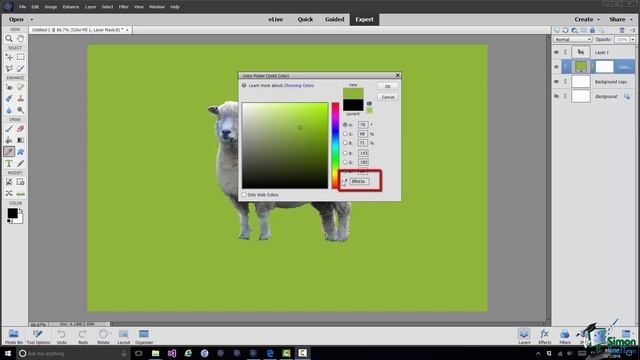Select the H (hue) radio button
The height and width of the screenshot is (360, 640).
(345, 124)
